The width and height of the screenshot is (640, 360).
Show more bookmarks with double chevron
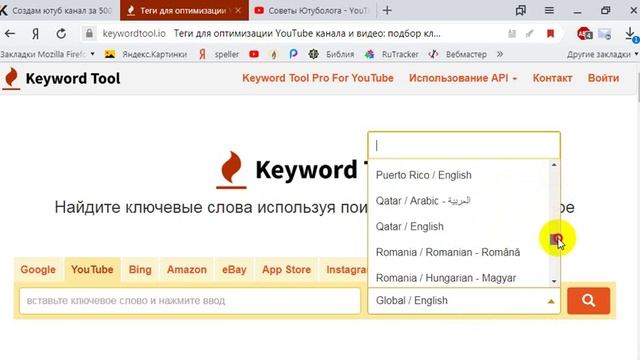click(x=500, y=54)
